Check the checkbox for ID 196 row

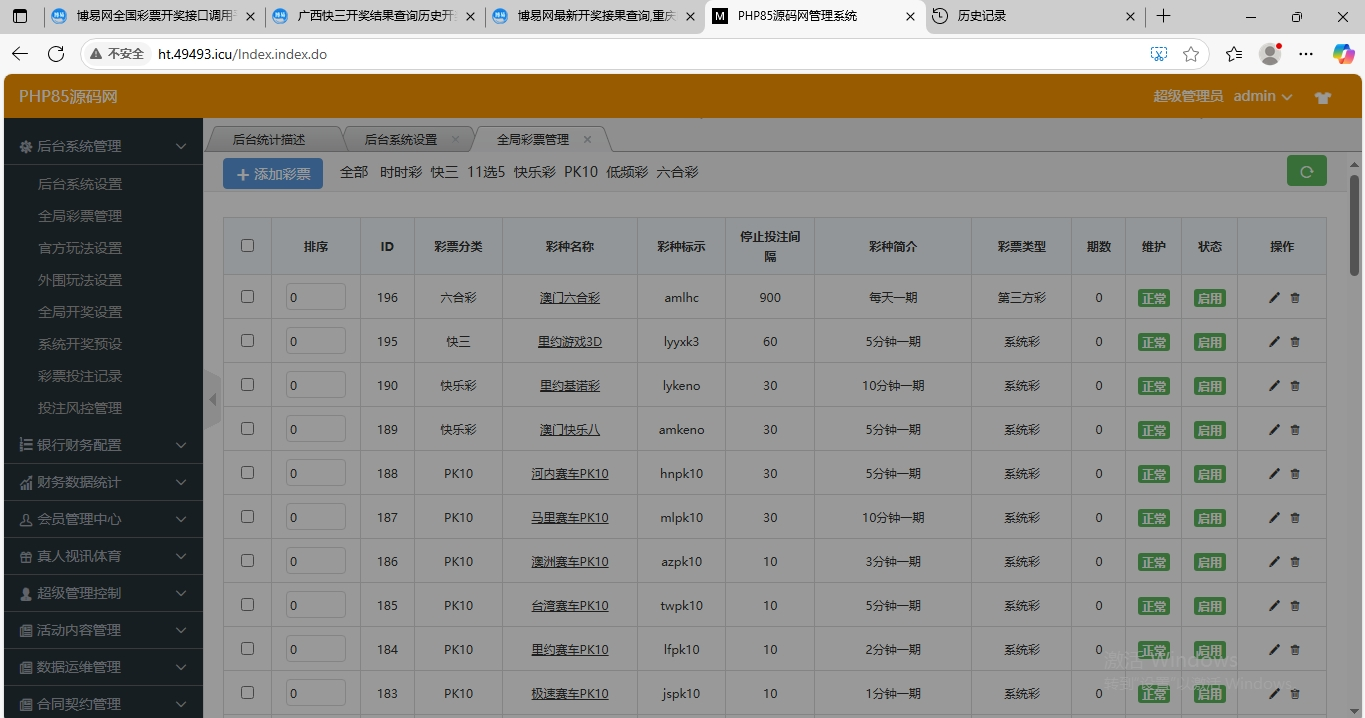point(248,297)
